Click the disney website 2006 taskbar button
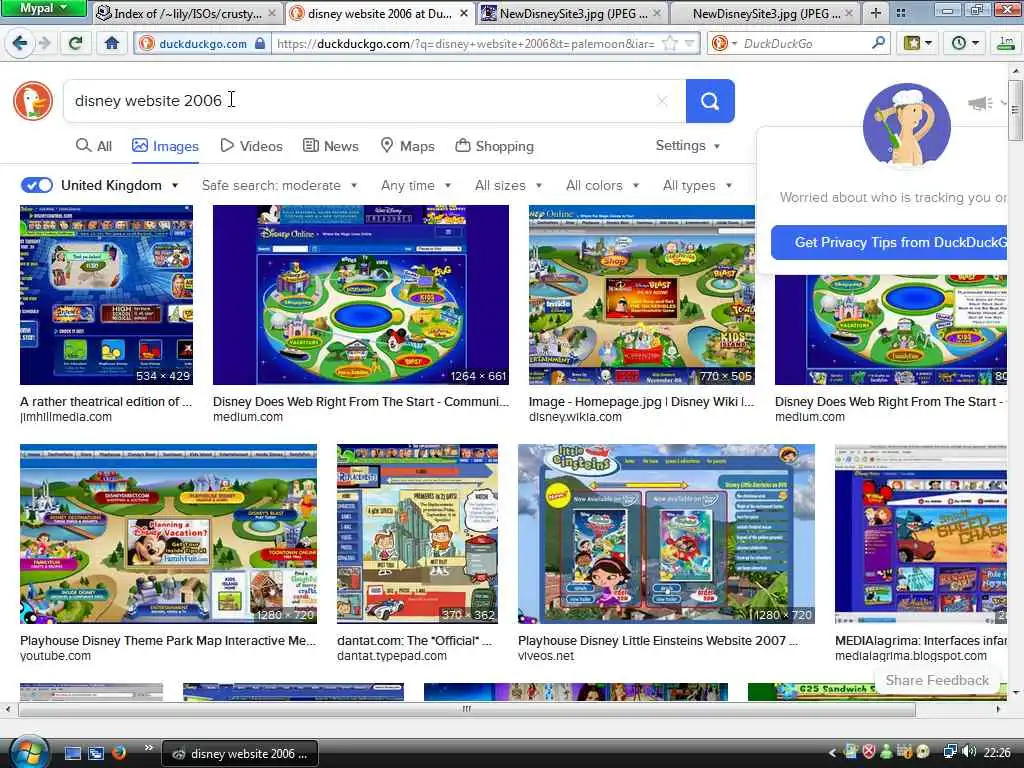The height and width of the screenshot is (768, 1024). 240,754
